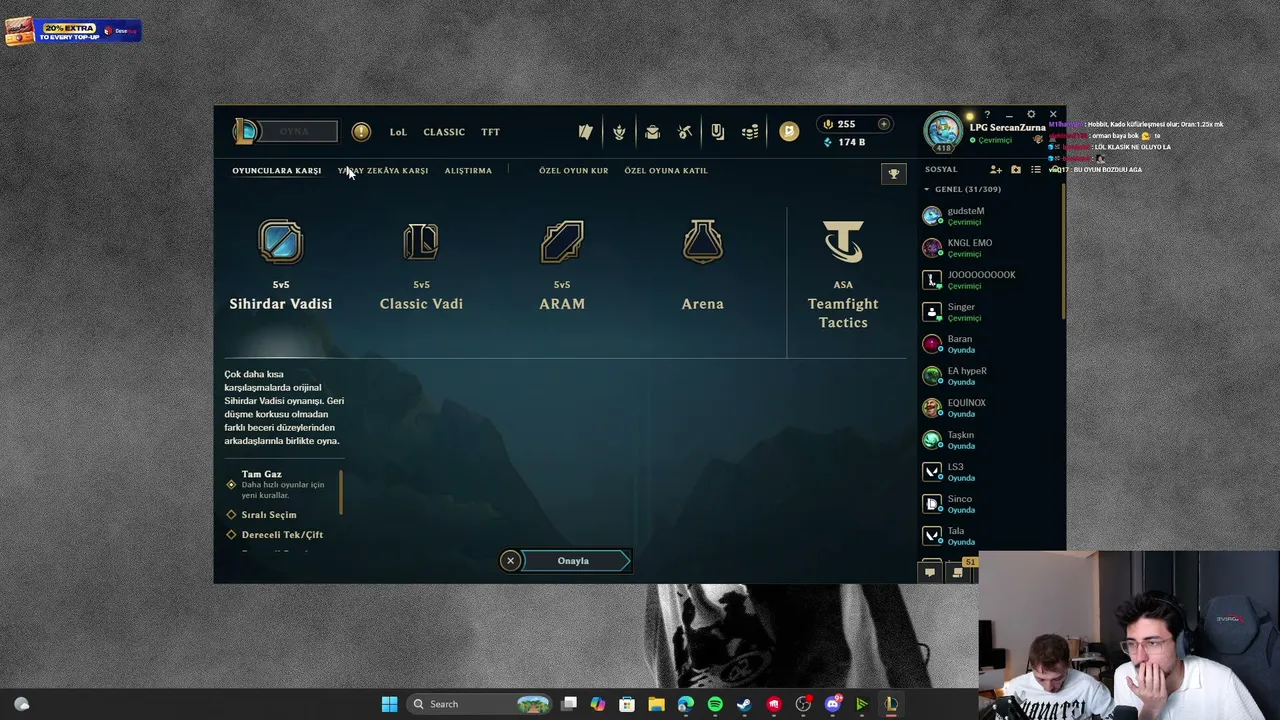
Task: Open friend Taşkın in the social list
Action: [x=990, y=439]
